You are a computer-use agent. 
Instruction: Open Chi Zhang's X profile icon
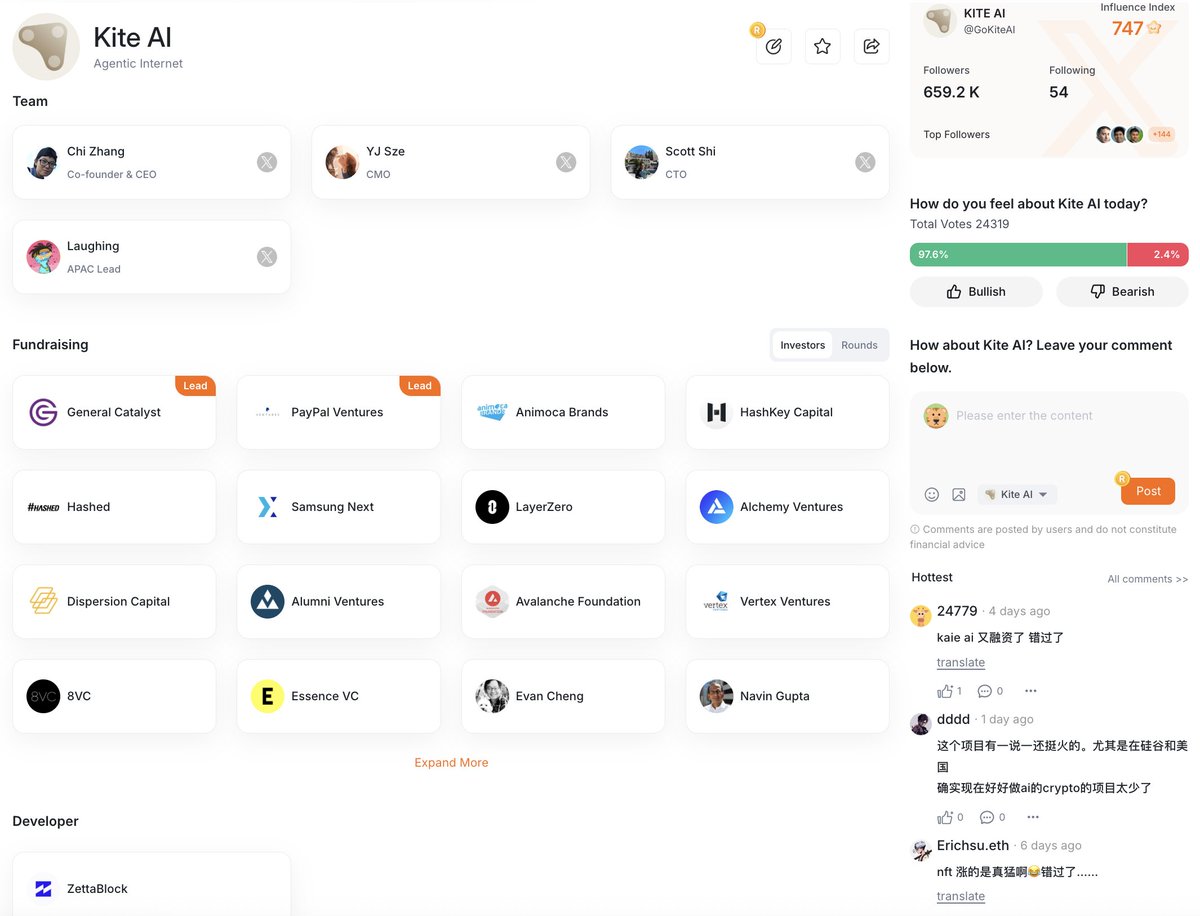tap(266, 162)
